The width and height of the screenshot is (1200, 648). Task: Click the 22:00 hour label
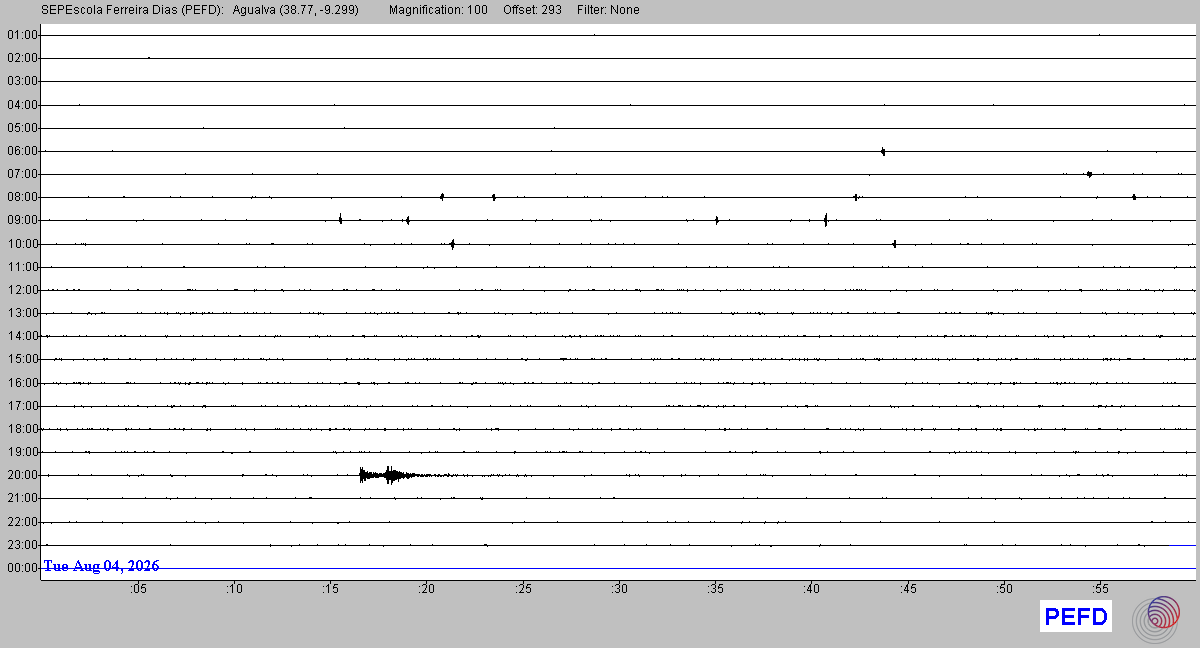tap(22, 522)
